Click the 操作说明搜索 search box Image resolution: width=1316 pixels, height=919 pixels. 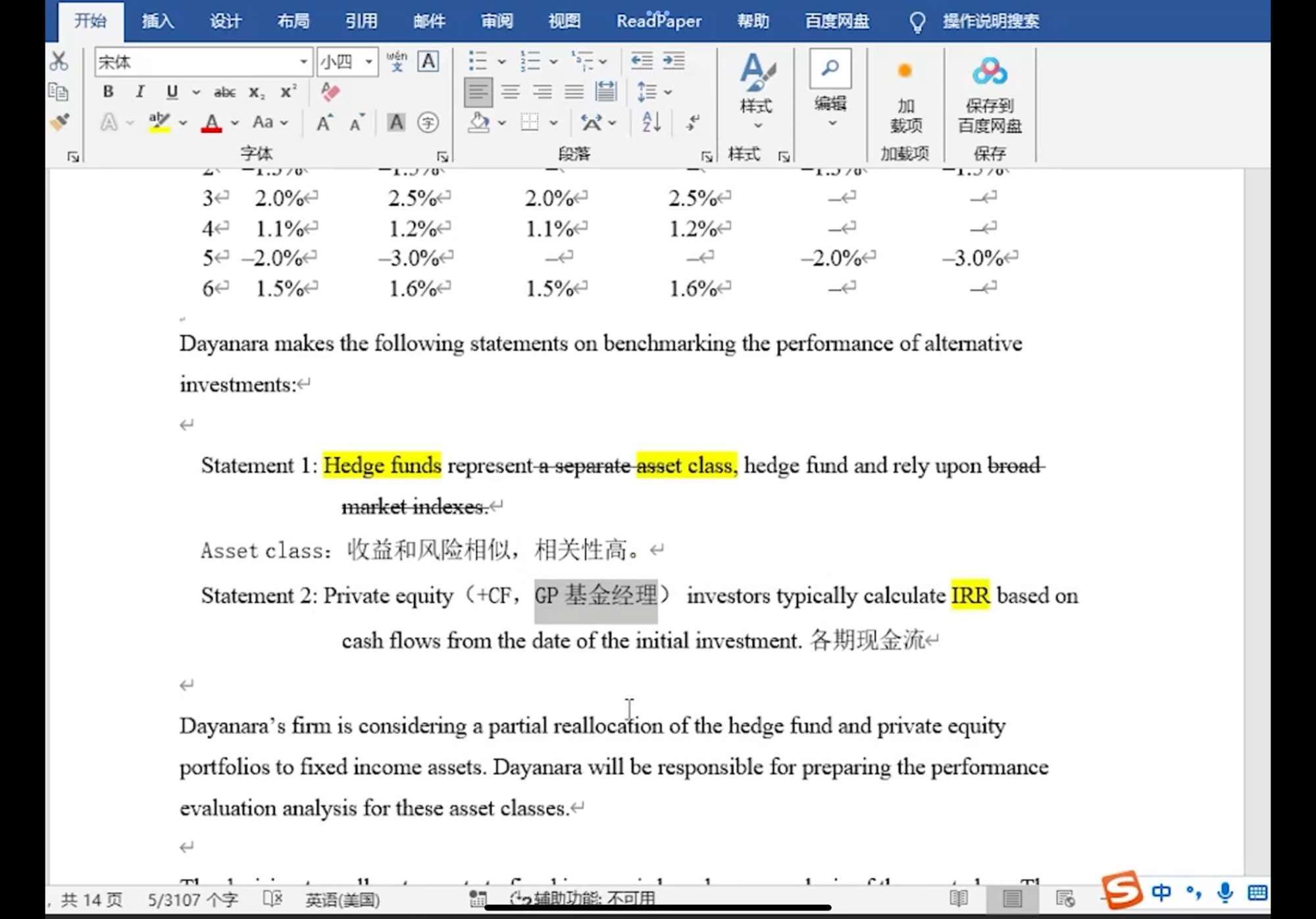point(990,21)
